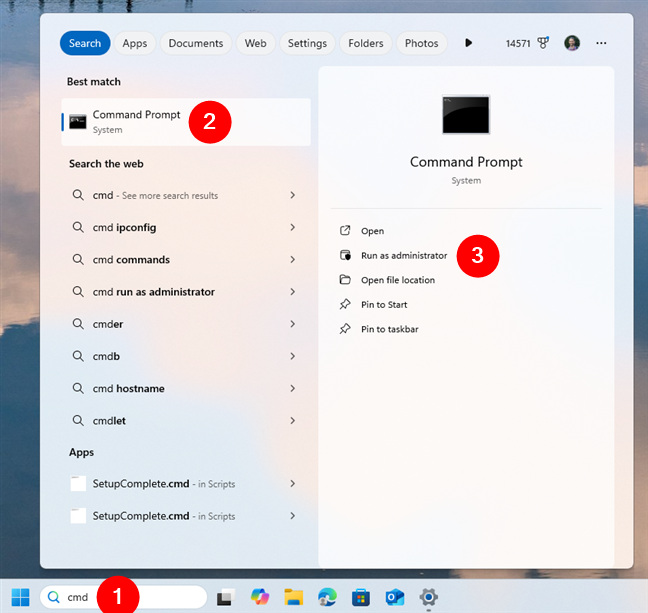Expand the cmd commands suggestion chevron

click(293, 259)
